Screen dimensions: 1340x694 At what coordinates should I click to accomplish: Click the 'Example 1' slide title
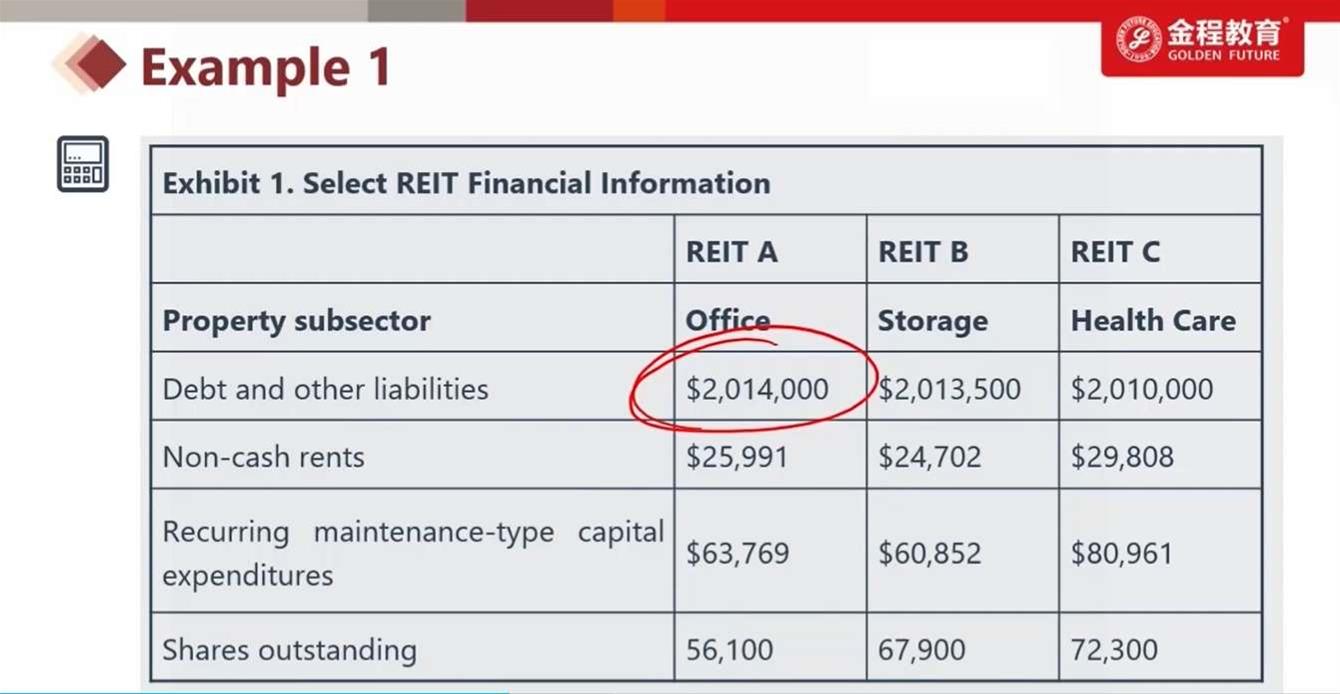[x=265, y=68]
